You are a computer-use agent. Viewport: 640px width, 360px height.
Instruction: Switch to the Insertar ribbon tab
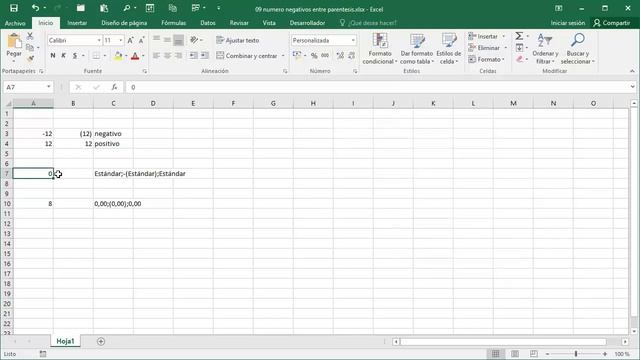tap(77, 23)
